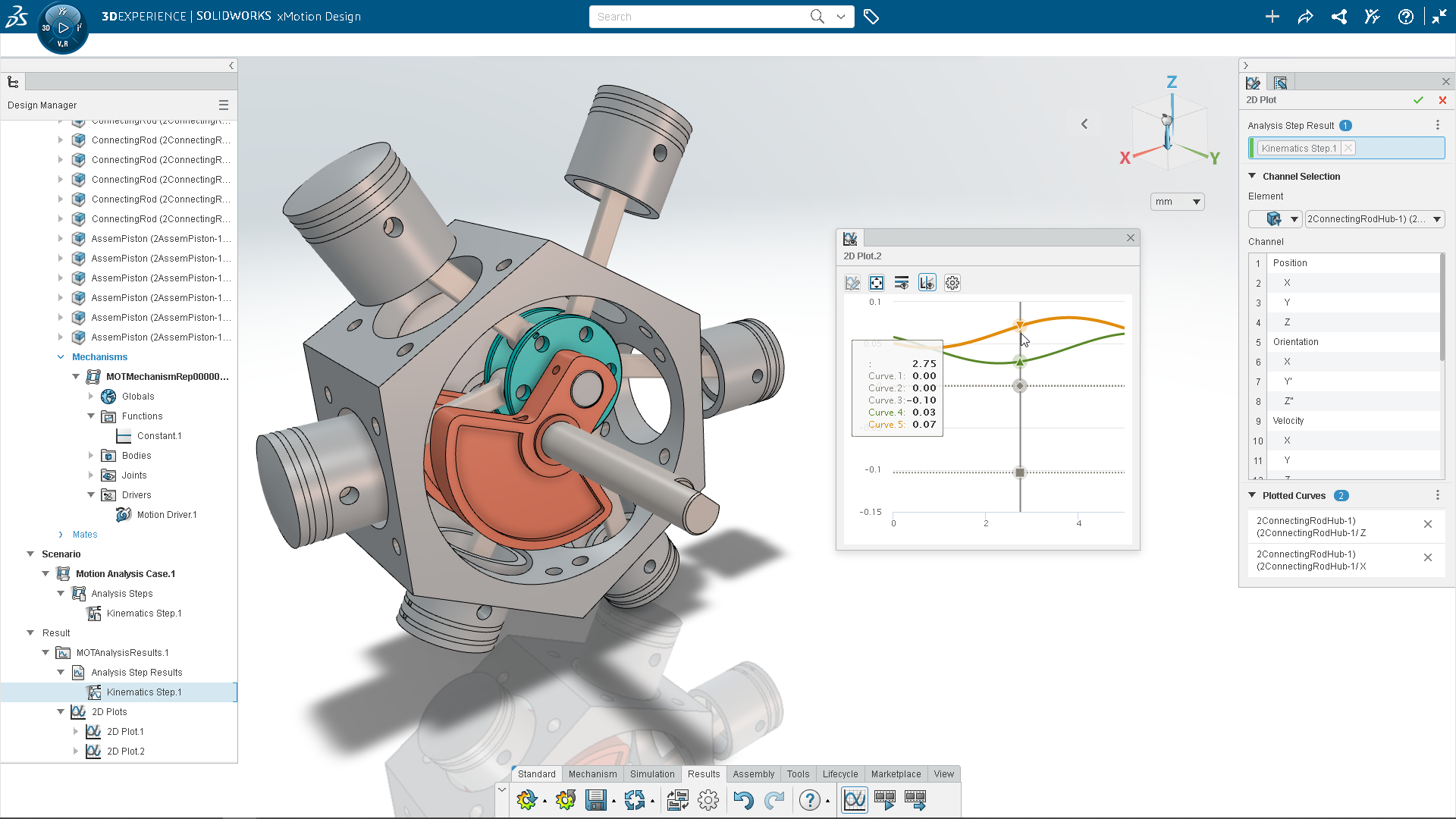This screenshot has width=1456, height=819.
Task: Click the Play Animation icon in Results toolbar
Action: pyautogui.click(x=885, y=799)
